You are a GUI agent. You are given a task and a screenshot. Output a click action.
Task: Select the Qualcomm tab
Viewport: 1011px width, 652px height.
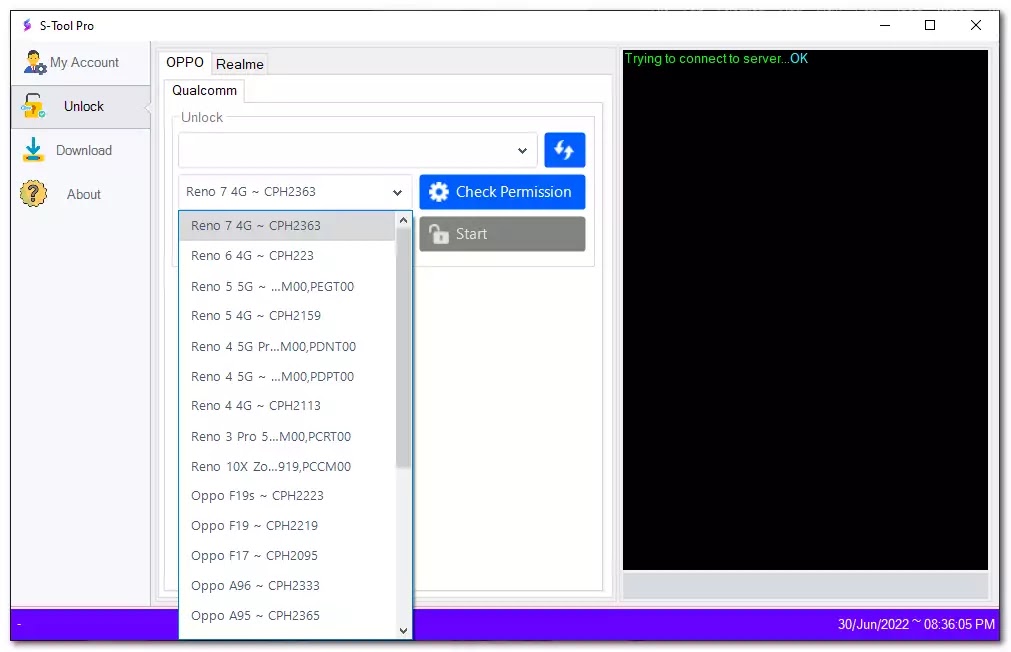[x=204, y=90]
